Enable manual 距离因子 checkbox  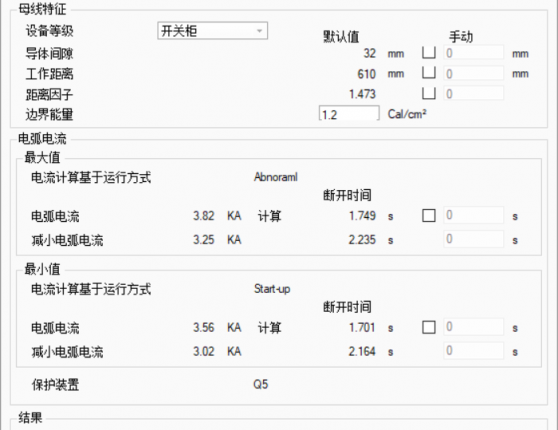429,93
